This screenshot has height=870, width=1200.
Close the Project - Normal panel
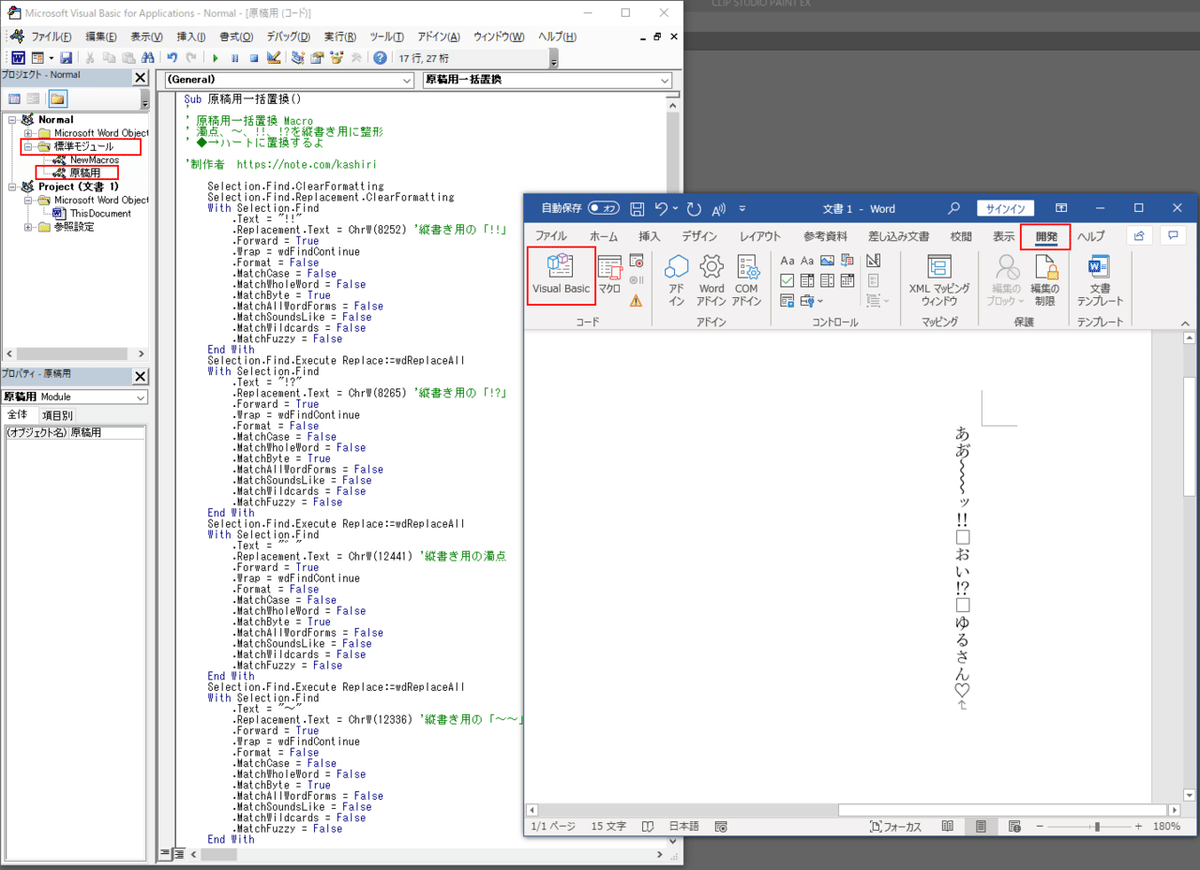(140, 77)
